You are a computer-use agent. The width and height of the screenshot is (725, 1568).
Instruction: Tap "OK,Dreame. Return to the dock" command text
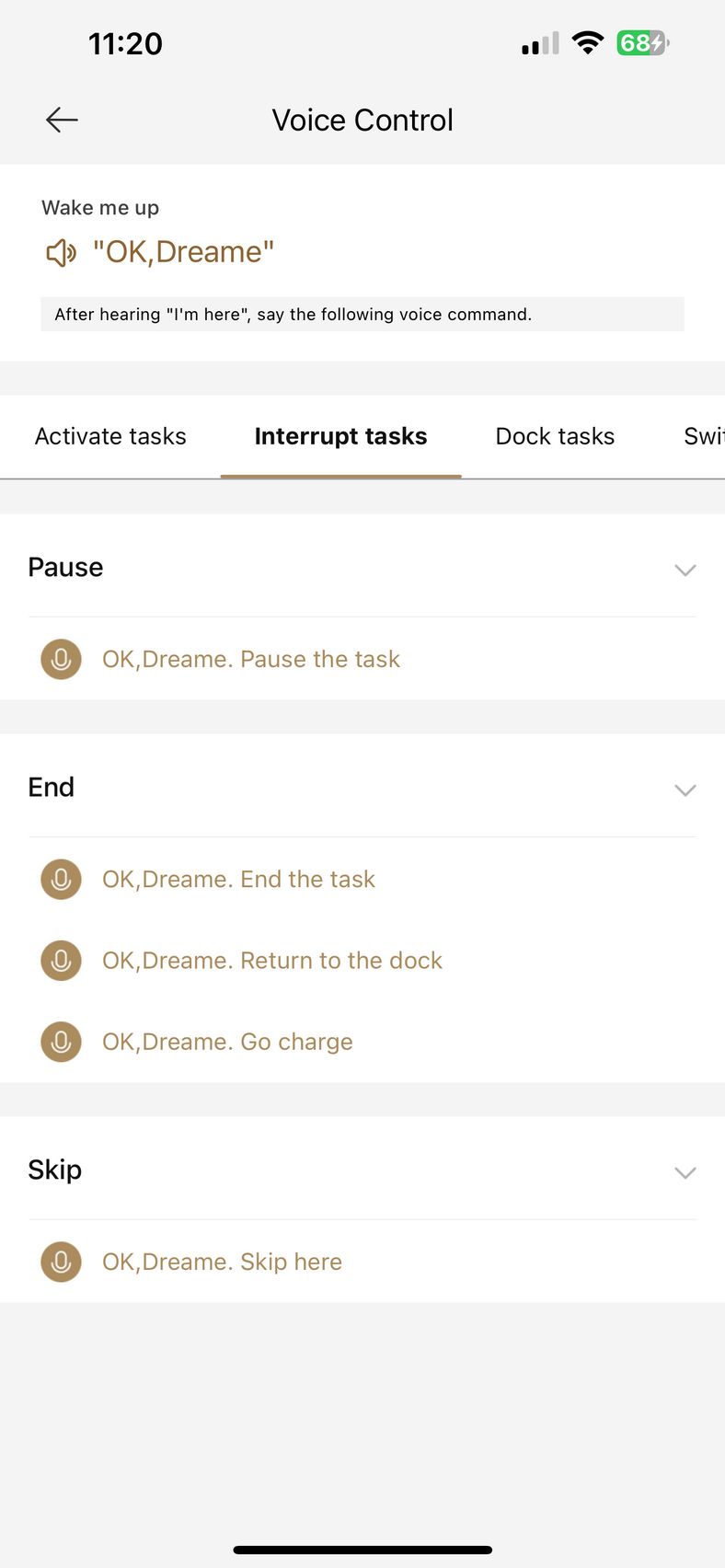click(x=272, y=961)
